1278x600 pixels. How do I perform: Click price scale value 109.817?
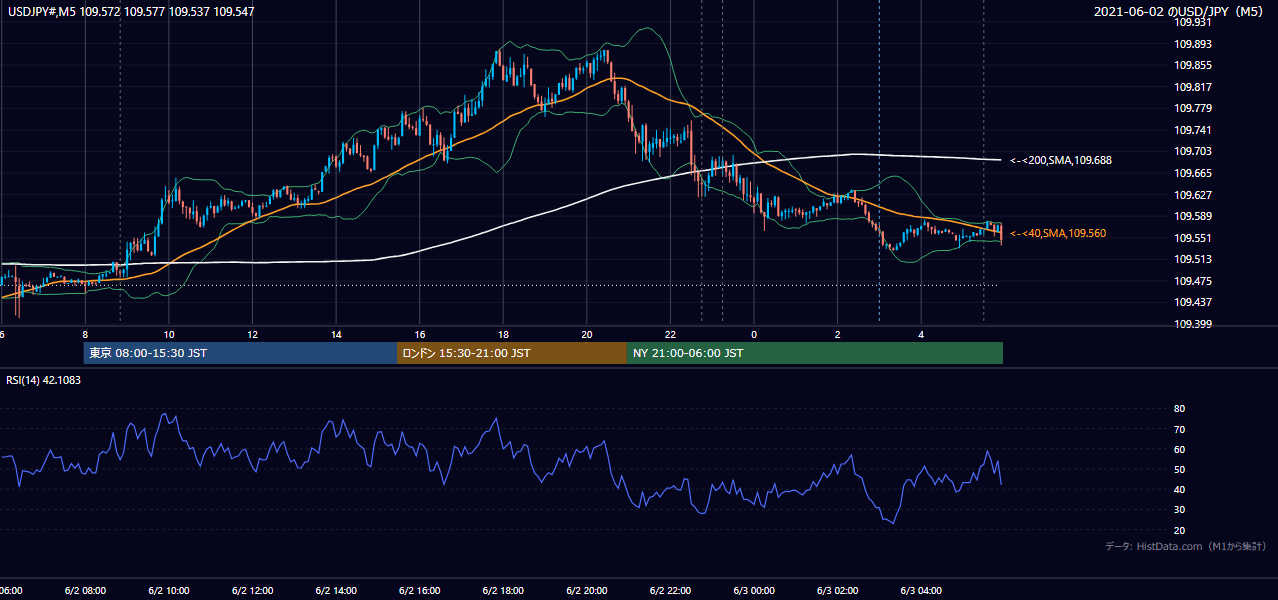[x=1192, y=87]
